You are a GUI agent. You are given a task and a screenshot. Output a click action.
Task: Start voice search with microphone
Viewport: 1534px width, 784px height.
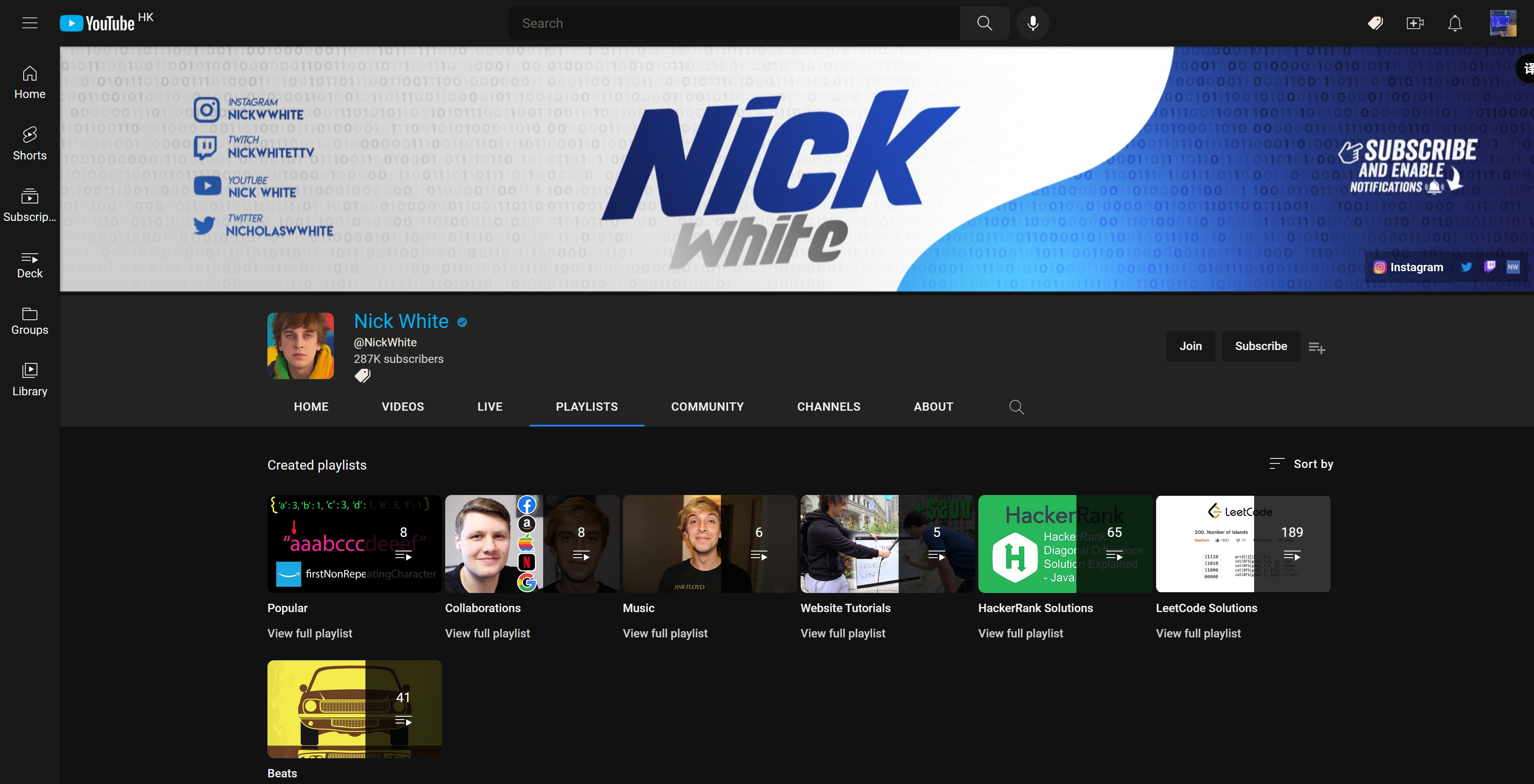pos(1033,23)
